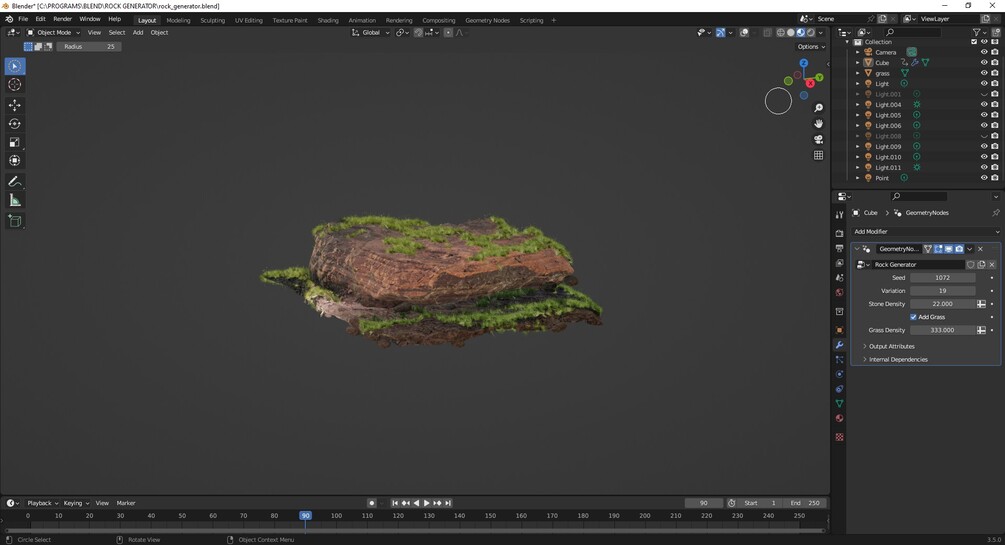Select the Cursor tool in the toolbar
The image size is (1005, 545).
15,85
